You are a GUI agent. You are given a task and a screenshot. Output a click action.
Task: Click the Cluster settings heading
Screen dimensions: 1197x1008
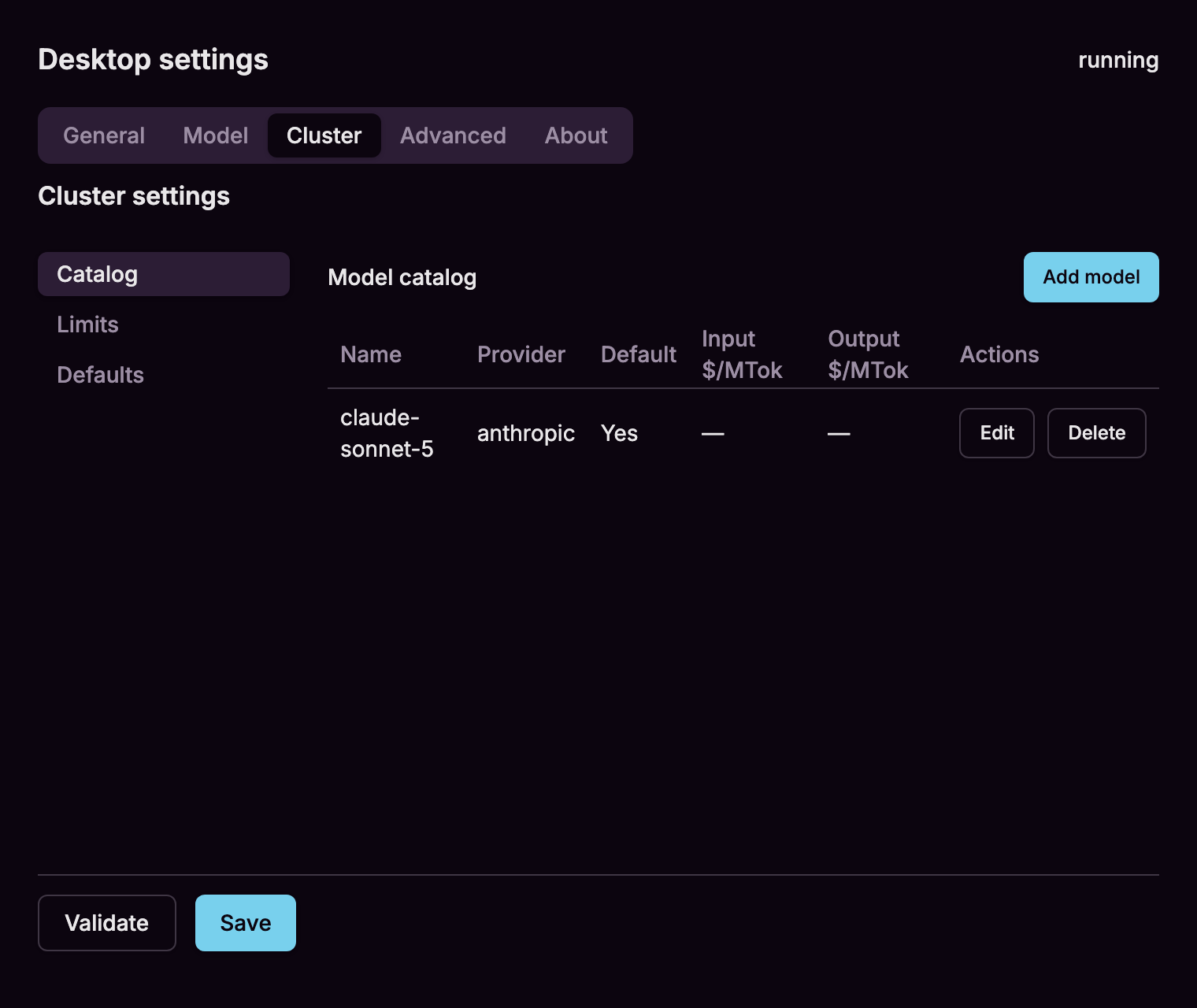click(134, 195)
